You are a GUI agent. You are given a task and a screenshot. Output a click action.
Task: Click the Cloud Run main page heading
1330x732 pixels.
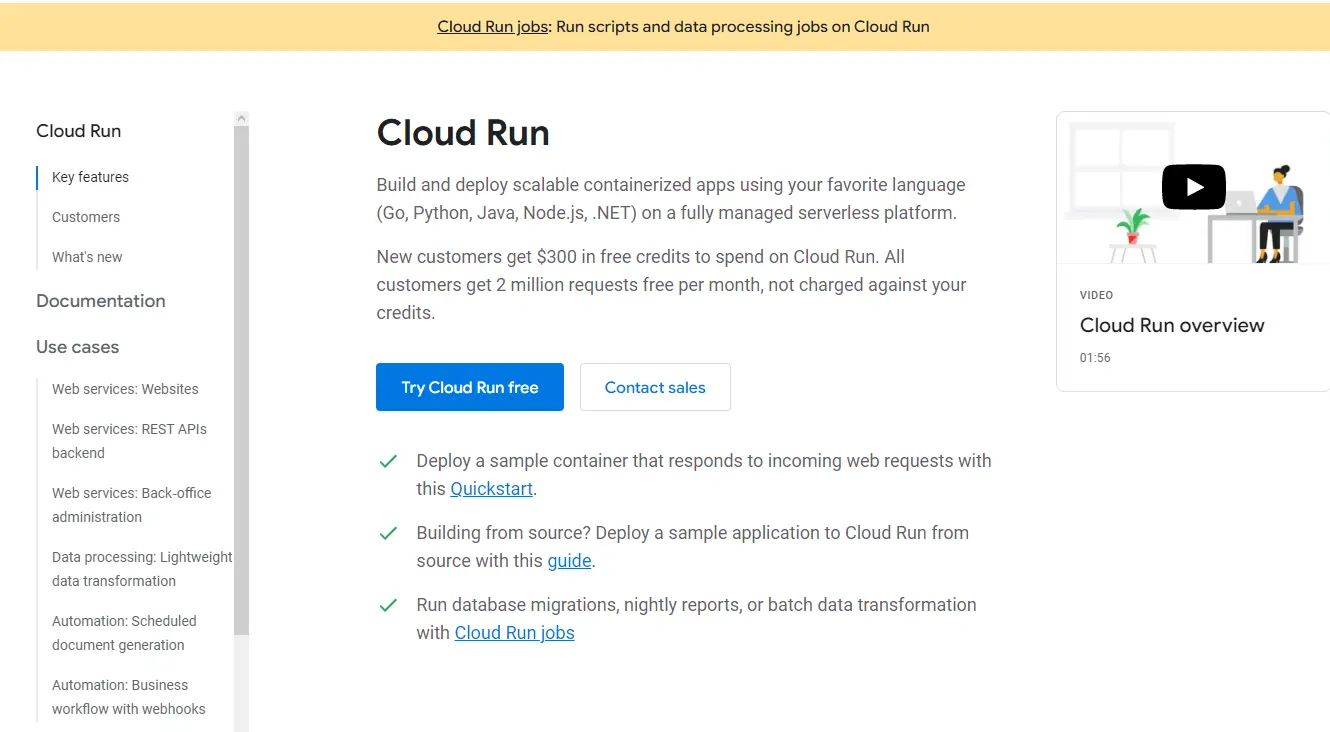[x=463, y=133]
